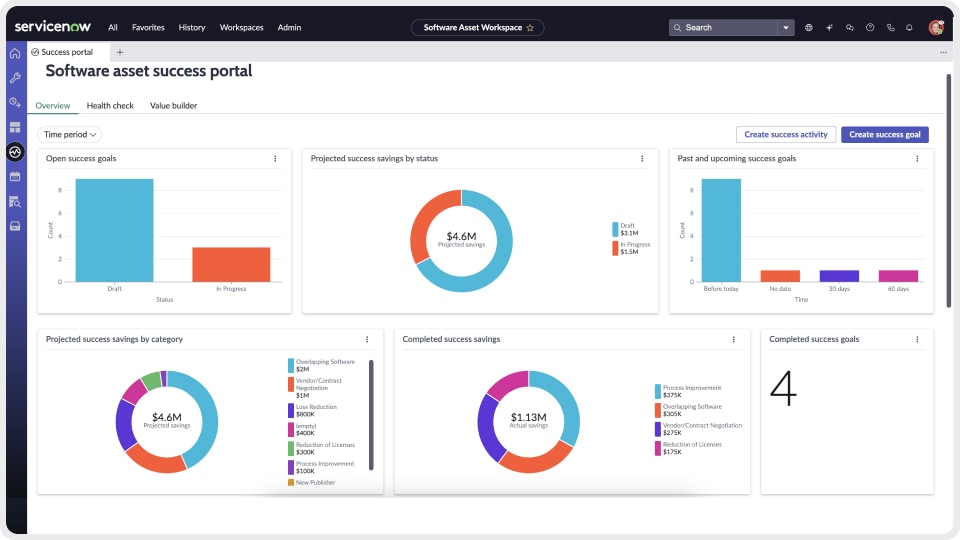
Task: Open the chat bubbles icon in header
Action: pos(849,28)
